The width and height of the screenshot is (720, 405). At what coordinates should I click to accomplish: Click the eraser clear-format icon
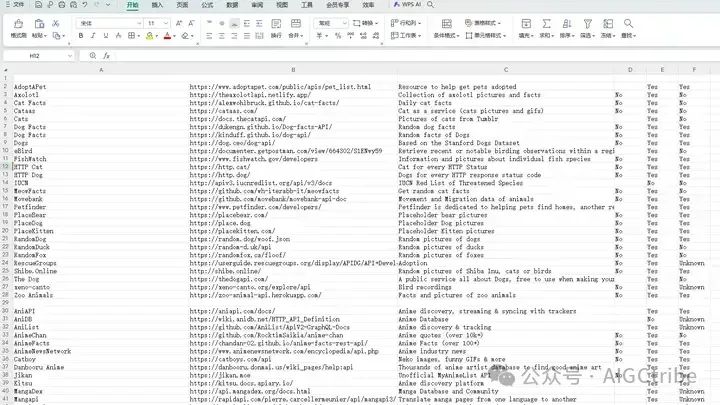(x=185, y=35)
